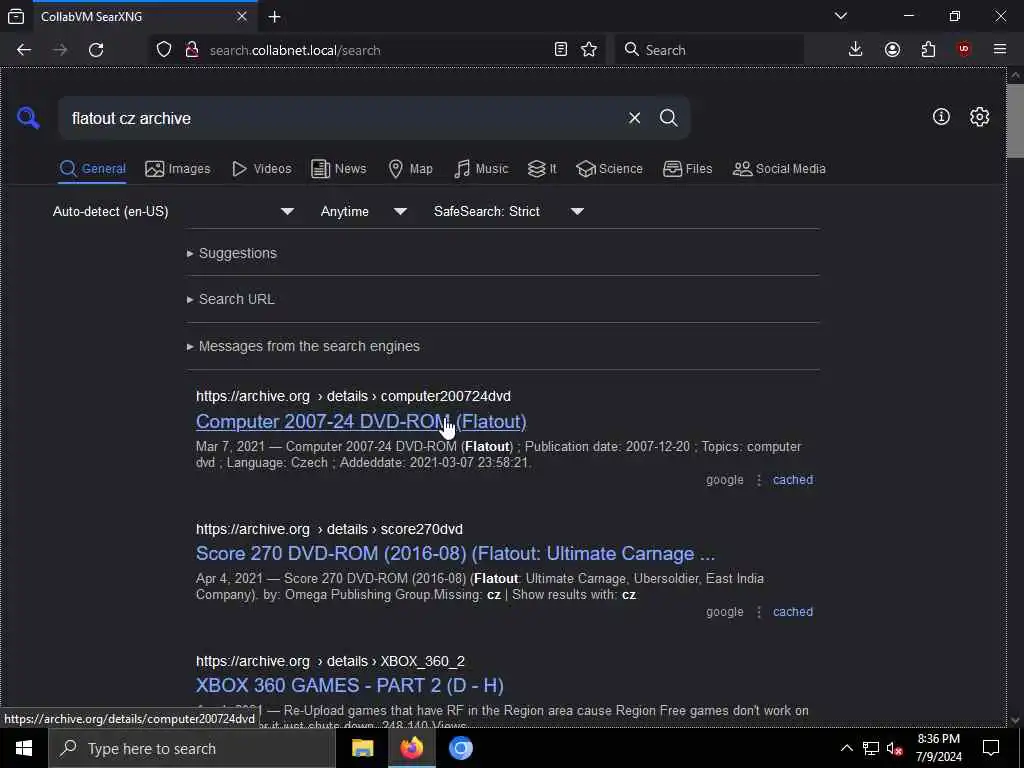
Task: Switch to the Music tab
Action: click(x=481, y=168)
